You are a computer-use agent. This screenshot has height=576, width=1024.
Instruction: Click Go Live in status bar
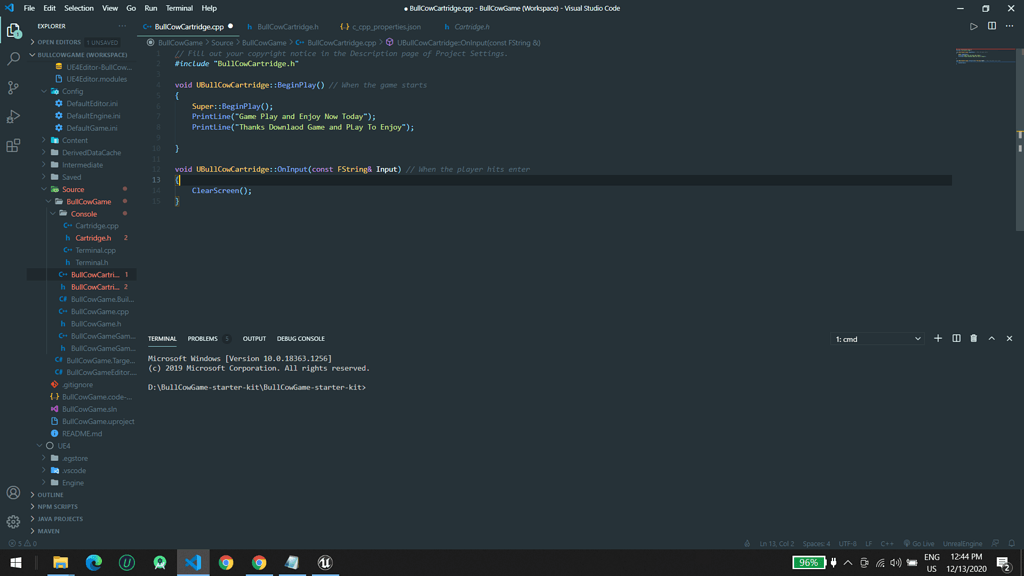(x=918, y=543)
